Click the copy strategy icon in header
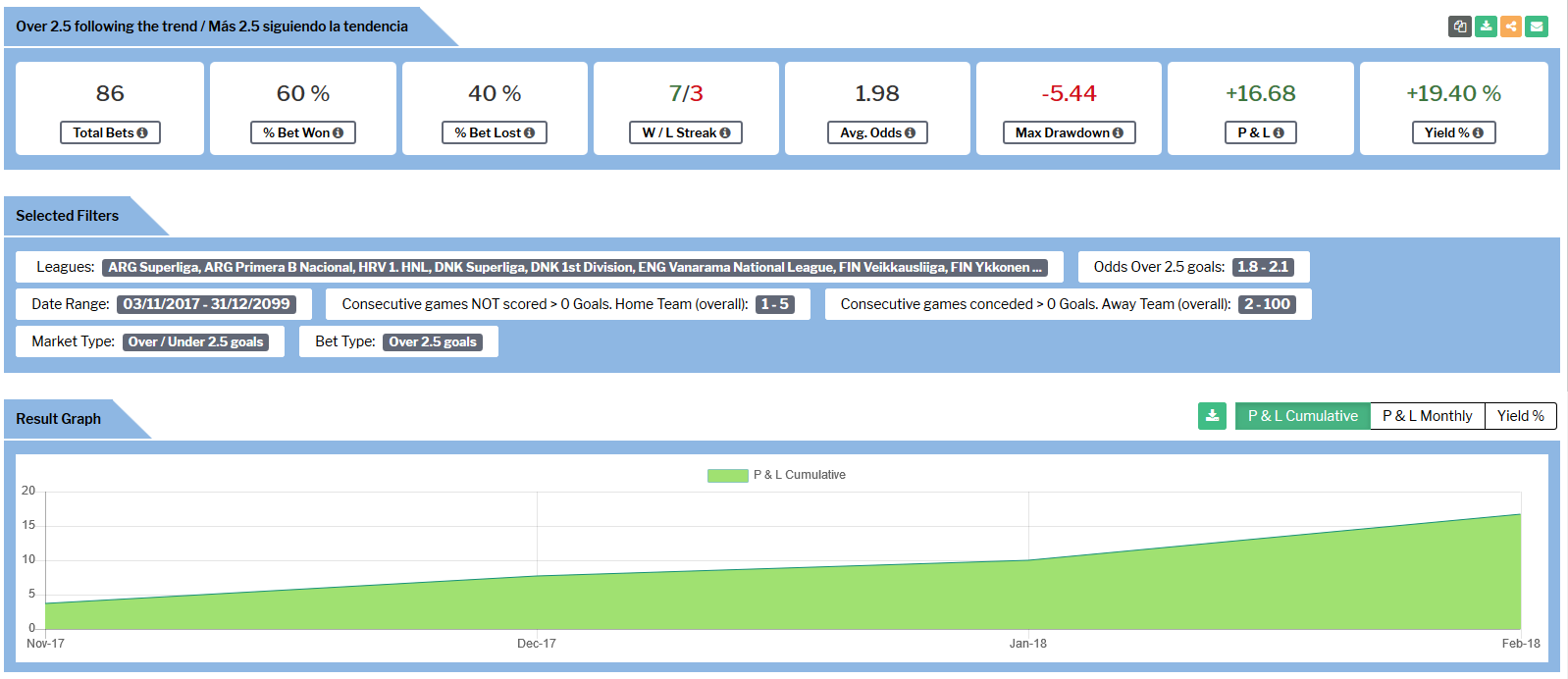 click(1460, 26)
